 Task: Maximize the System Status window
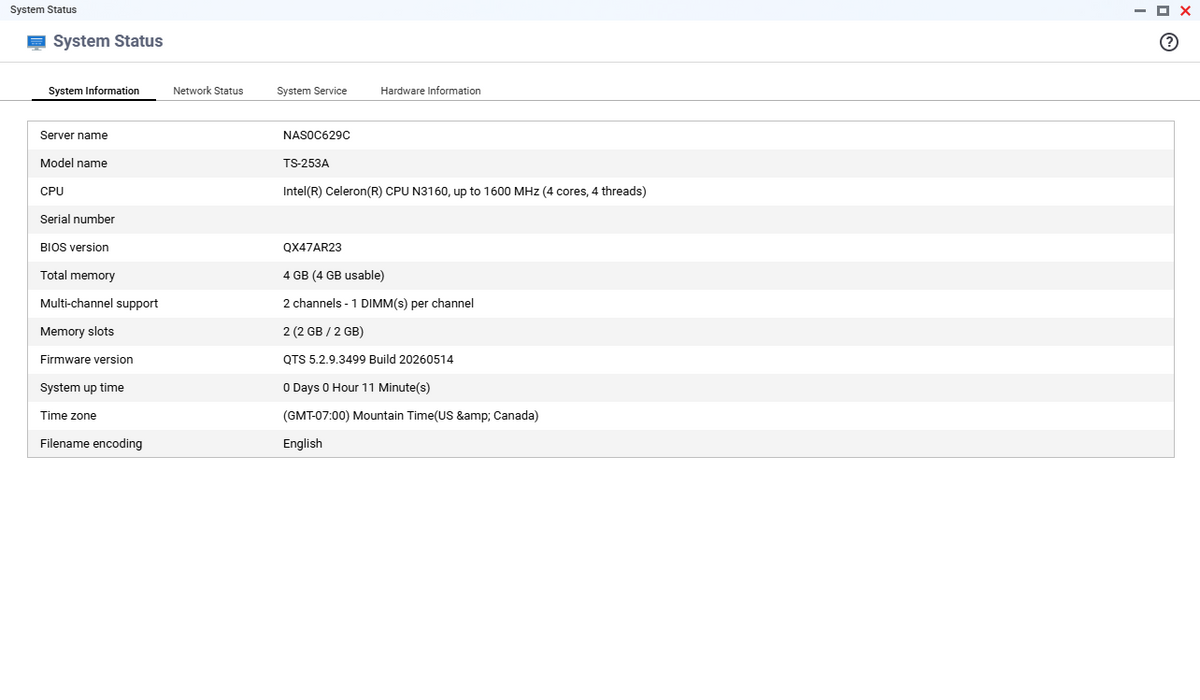click(x=1162, y=11)
